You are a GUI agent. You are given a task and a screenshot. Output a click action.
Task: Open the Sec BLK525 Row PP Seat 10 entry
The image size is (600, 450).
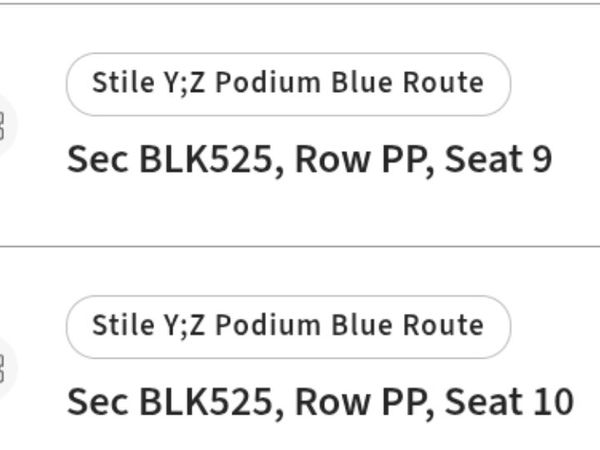[320, 402]
